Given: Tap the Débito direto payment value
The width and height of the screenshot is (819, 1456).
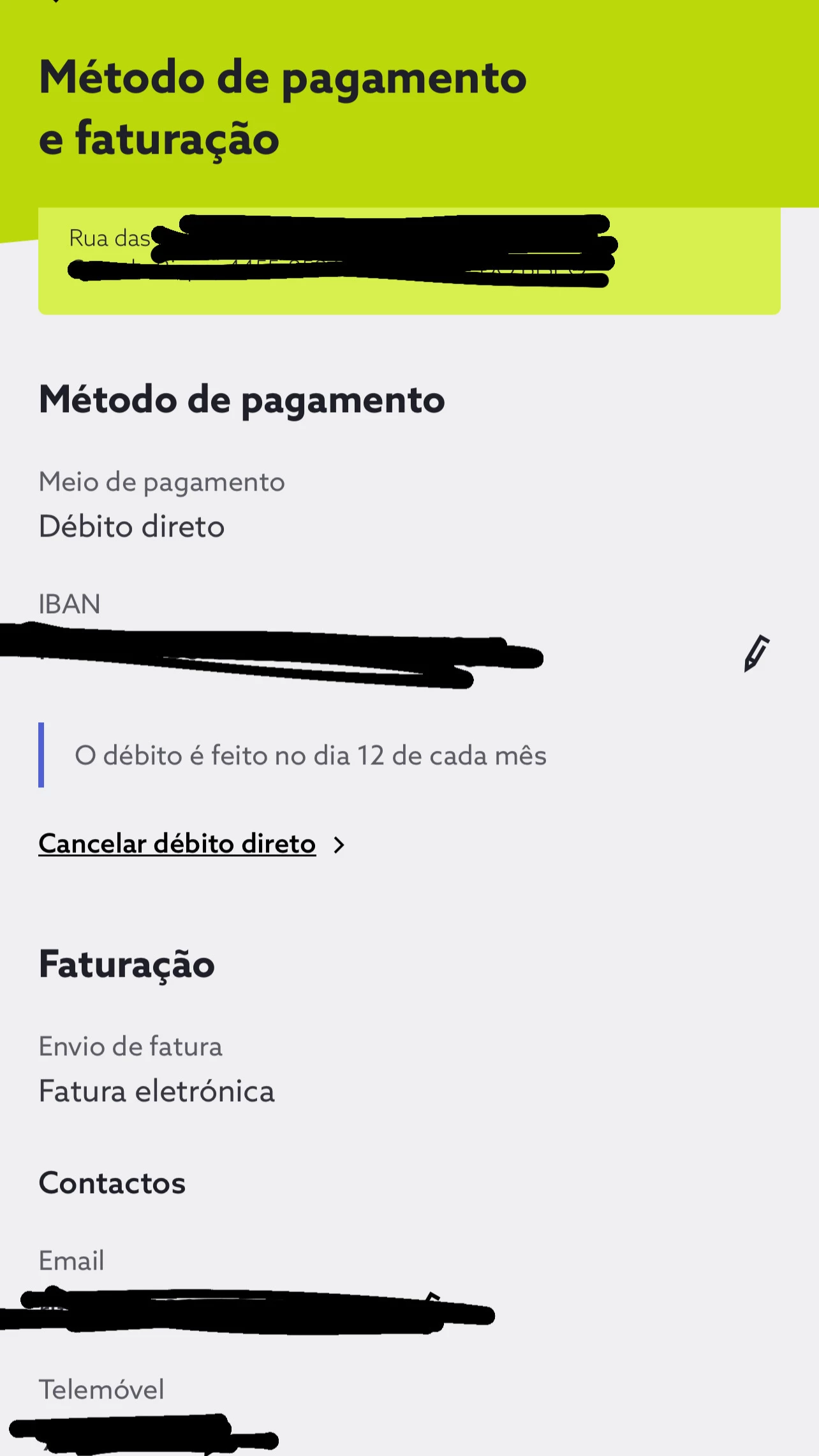Looking at the screenshot, I should [131, 527].
